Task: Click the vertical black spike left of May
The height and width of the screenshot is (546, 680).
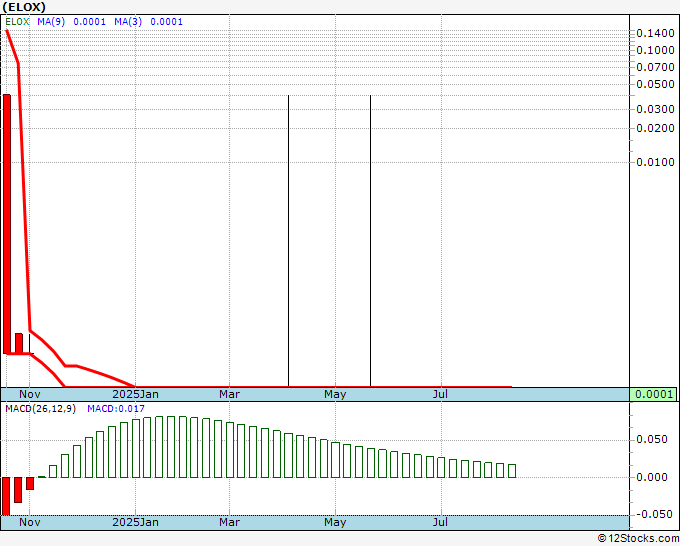Action: pos(288,240)
